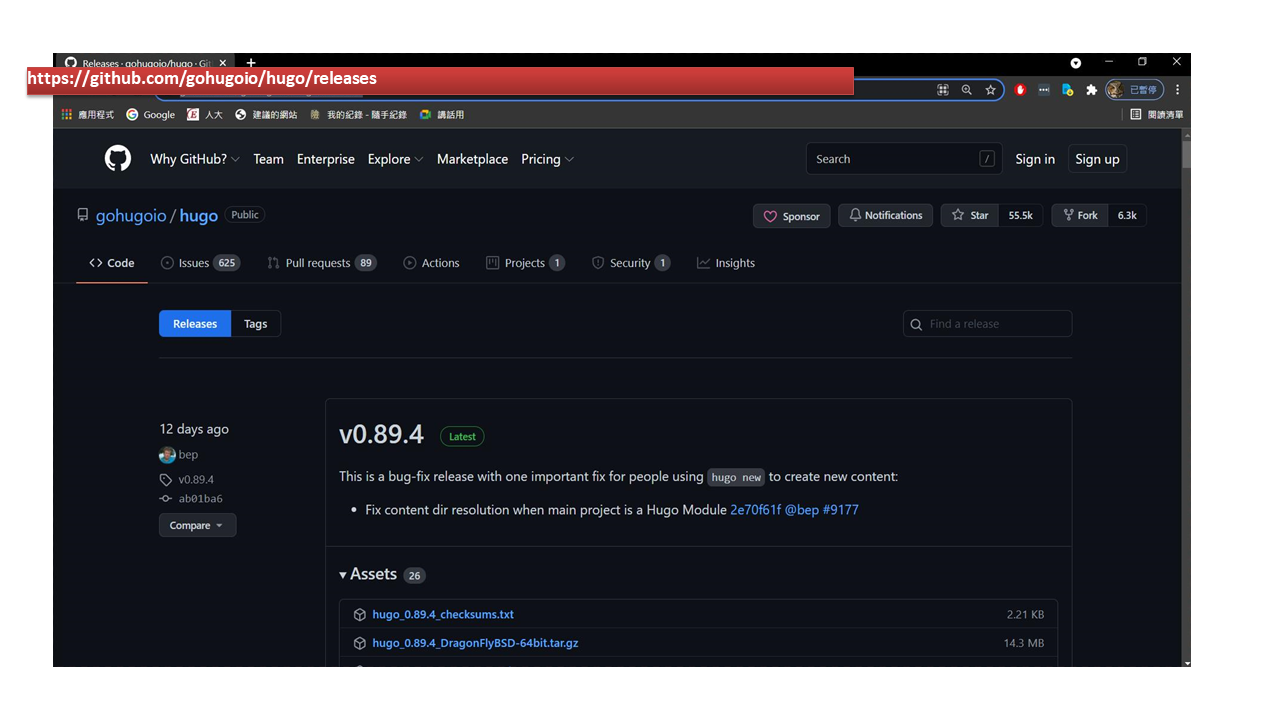Open the Actions tab
This screenshot has width=1280, height=720.
tap(431, 263)
